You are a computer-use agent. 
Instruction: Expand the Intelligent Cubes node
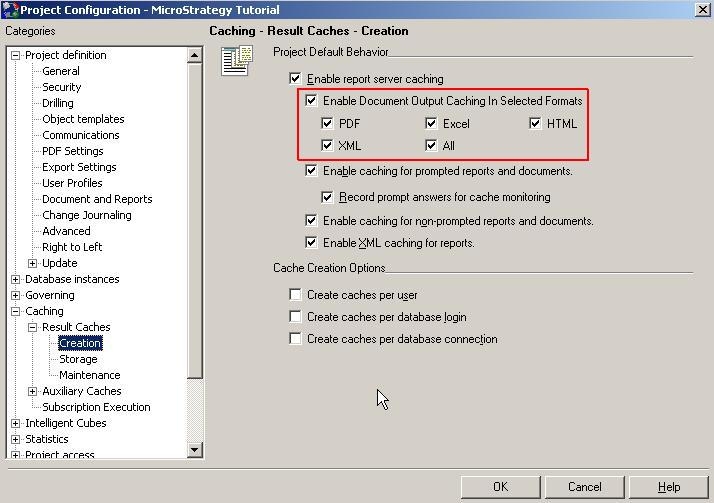click(x=15, y=423)
